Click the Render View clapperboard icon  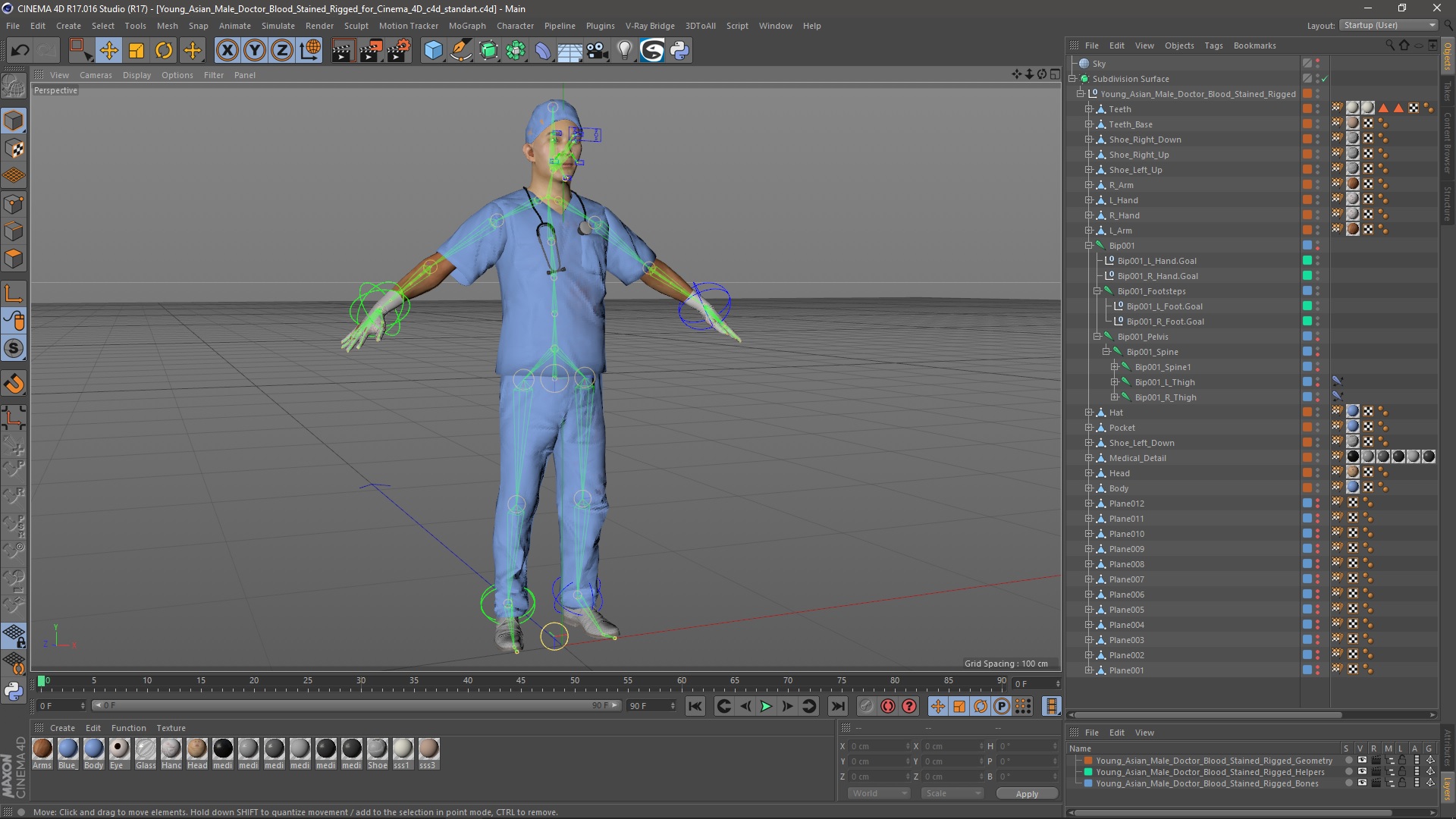(x=343, y=51)
